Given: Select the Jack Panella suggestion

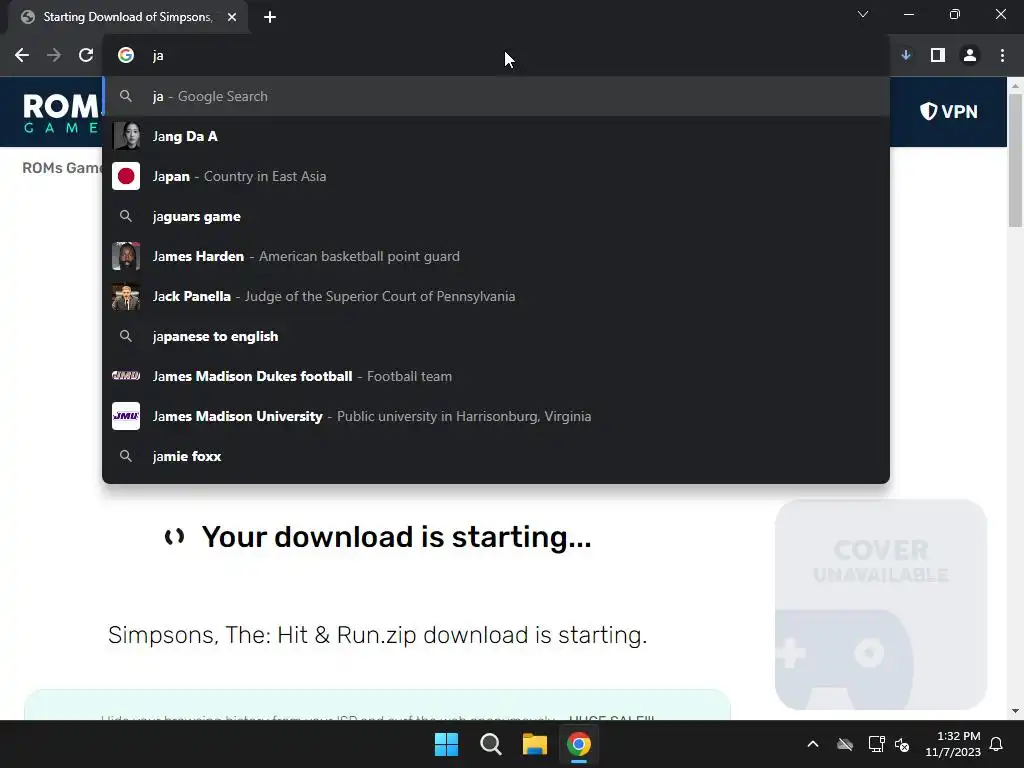Looking at the screenshot, I should click(x=496, y=296).
